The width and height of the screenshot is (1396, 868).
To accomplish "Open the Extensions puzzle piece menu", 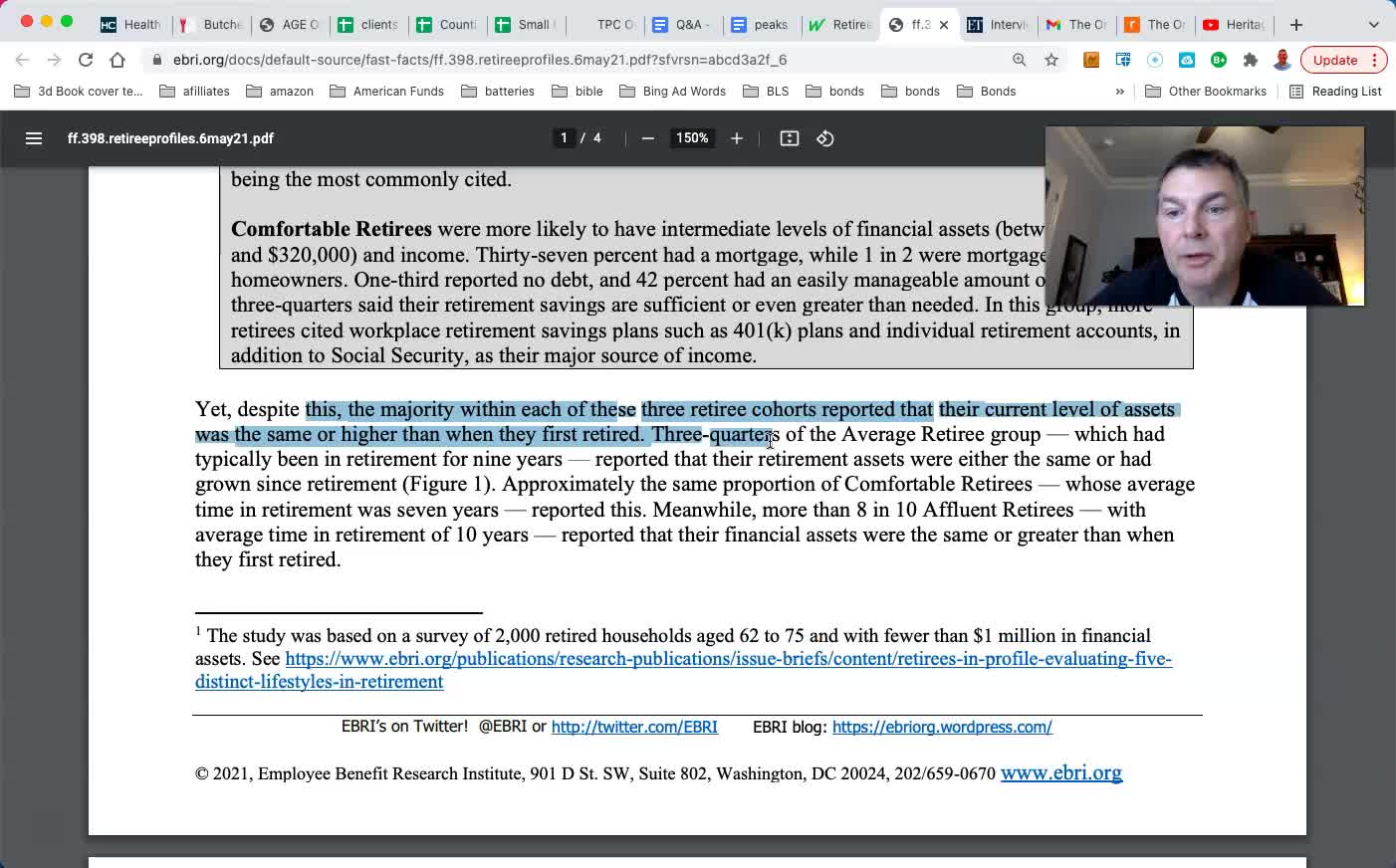I will [x=1251, y=60].
